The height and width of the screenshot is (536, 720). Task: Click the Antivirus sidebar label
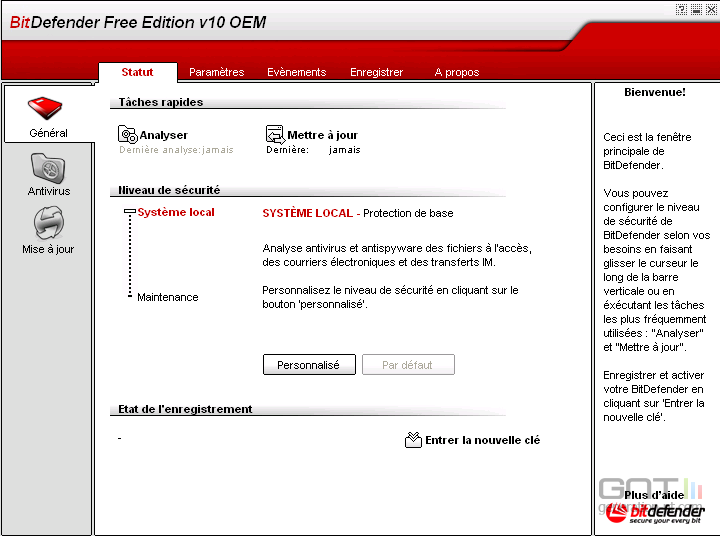49,191
